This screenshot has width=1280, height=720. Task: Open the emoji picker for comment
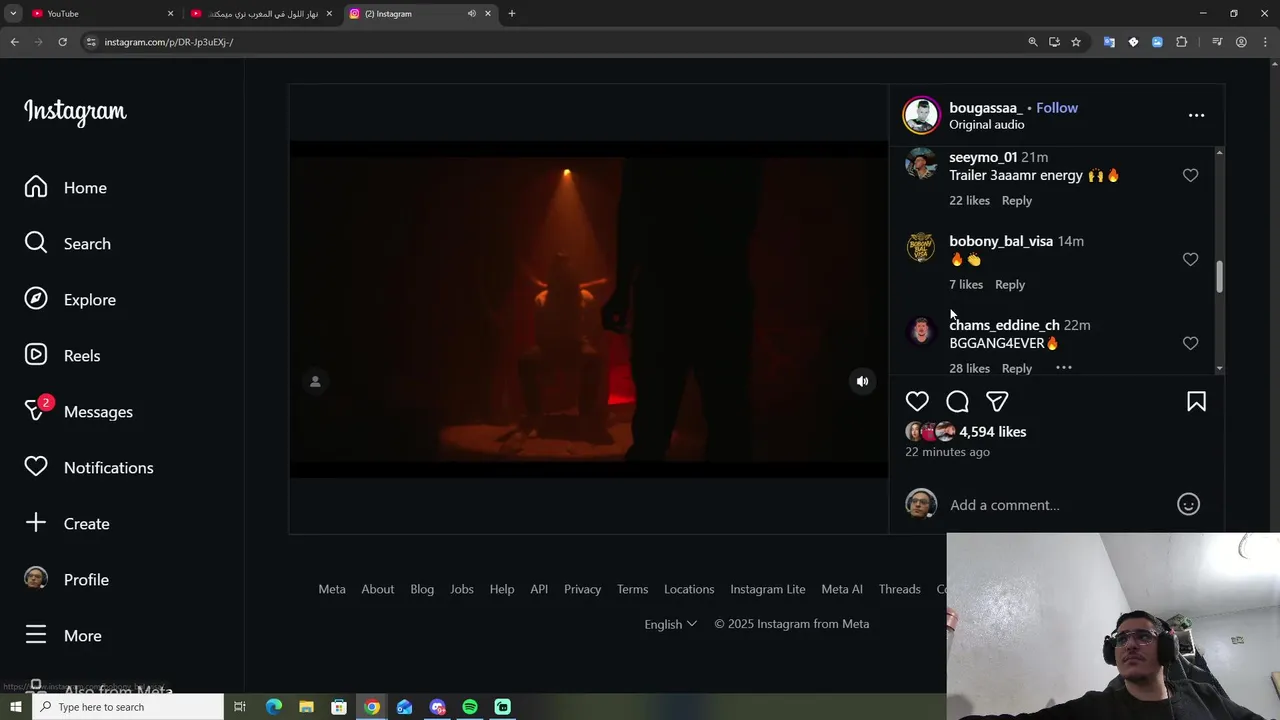1188,504
